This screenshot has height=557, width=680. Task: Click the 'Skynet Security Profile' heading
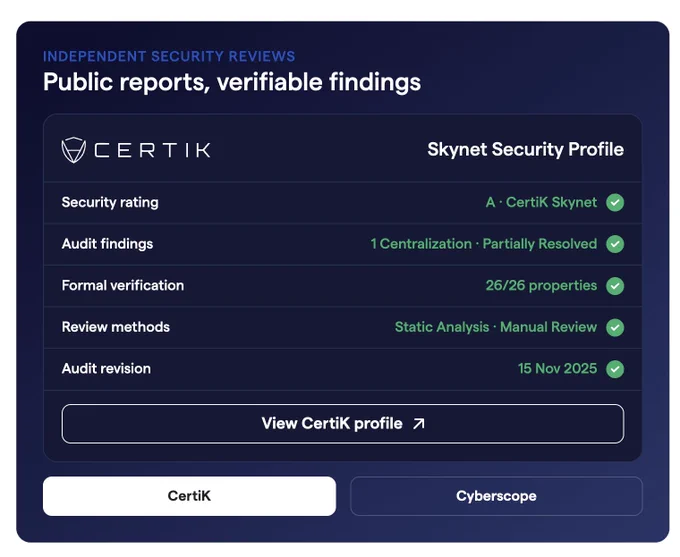coord(525,150)
